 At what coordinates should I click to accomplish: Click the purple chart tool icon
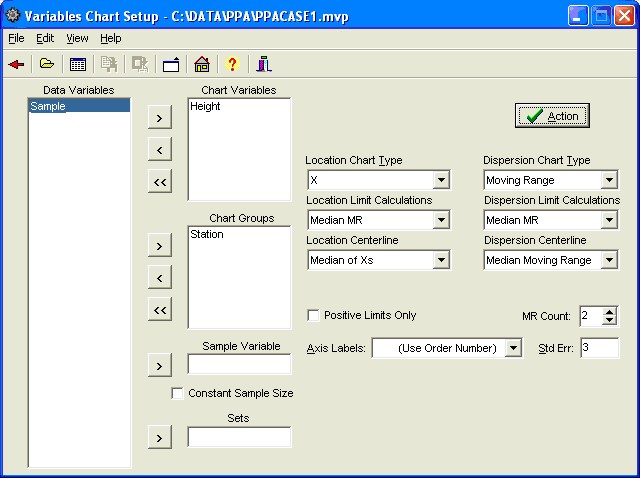(264, 64)
